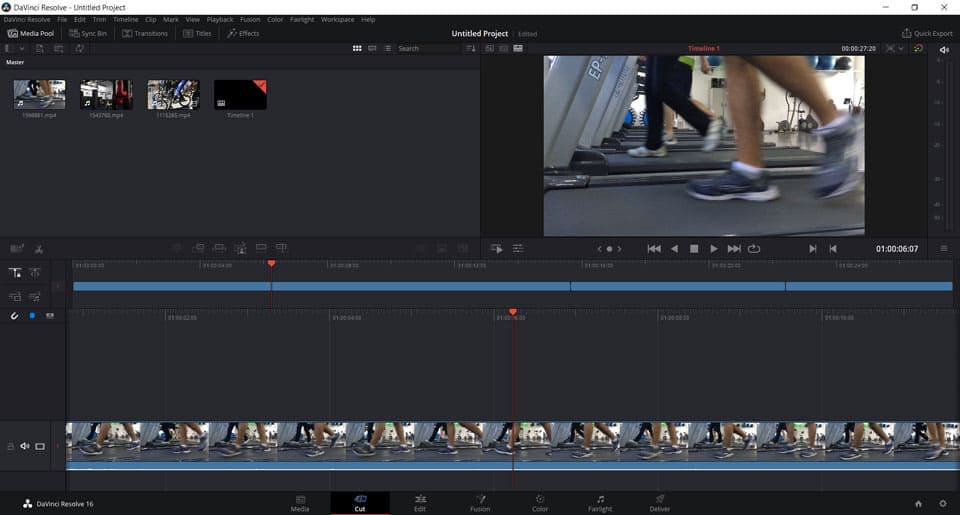The image size is (960, 515).
Task: Lock the video track padlock
Action: pos(11,446)
